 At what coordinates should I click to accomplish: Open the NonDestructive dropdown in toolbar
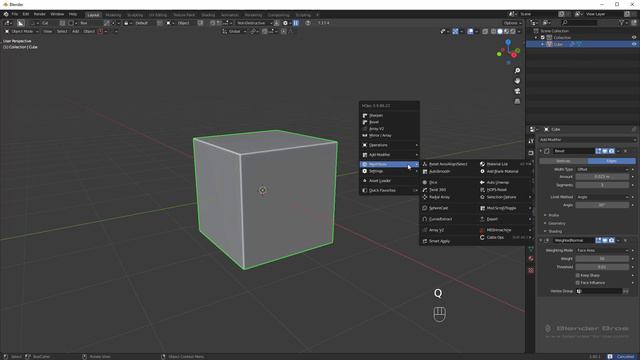[x=254, y=23]
